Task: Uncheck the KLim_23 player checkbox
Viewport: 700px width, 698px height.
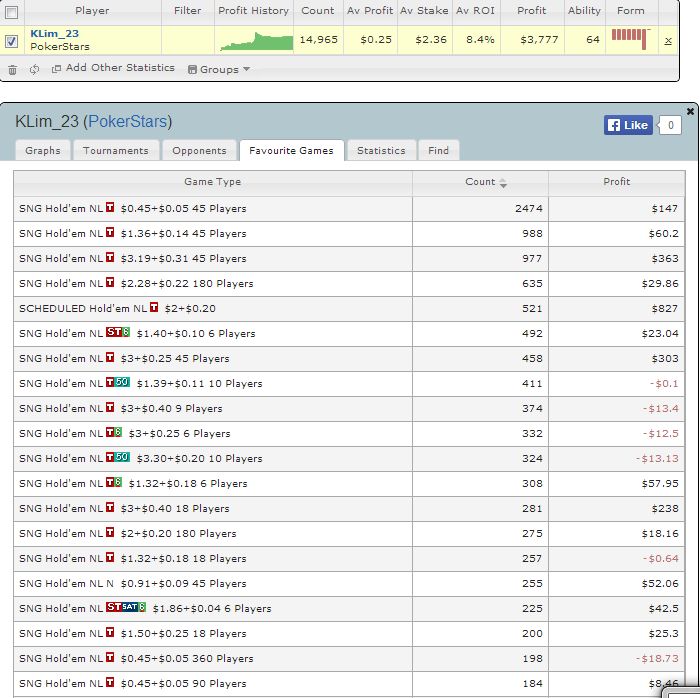Action: coord(12,41)
